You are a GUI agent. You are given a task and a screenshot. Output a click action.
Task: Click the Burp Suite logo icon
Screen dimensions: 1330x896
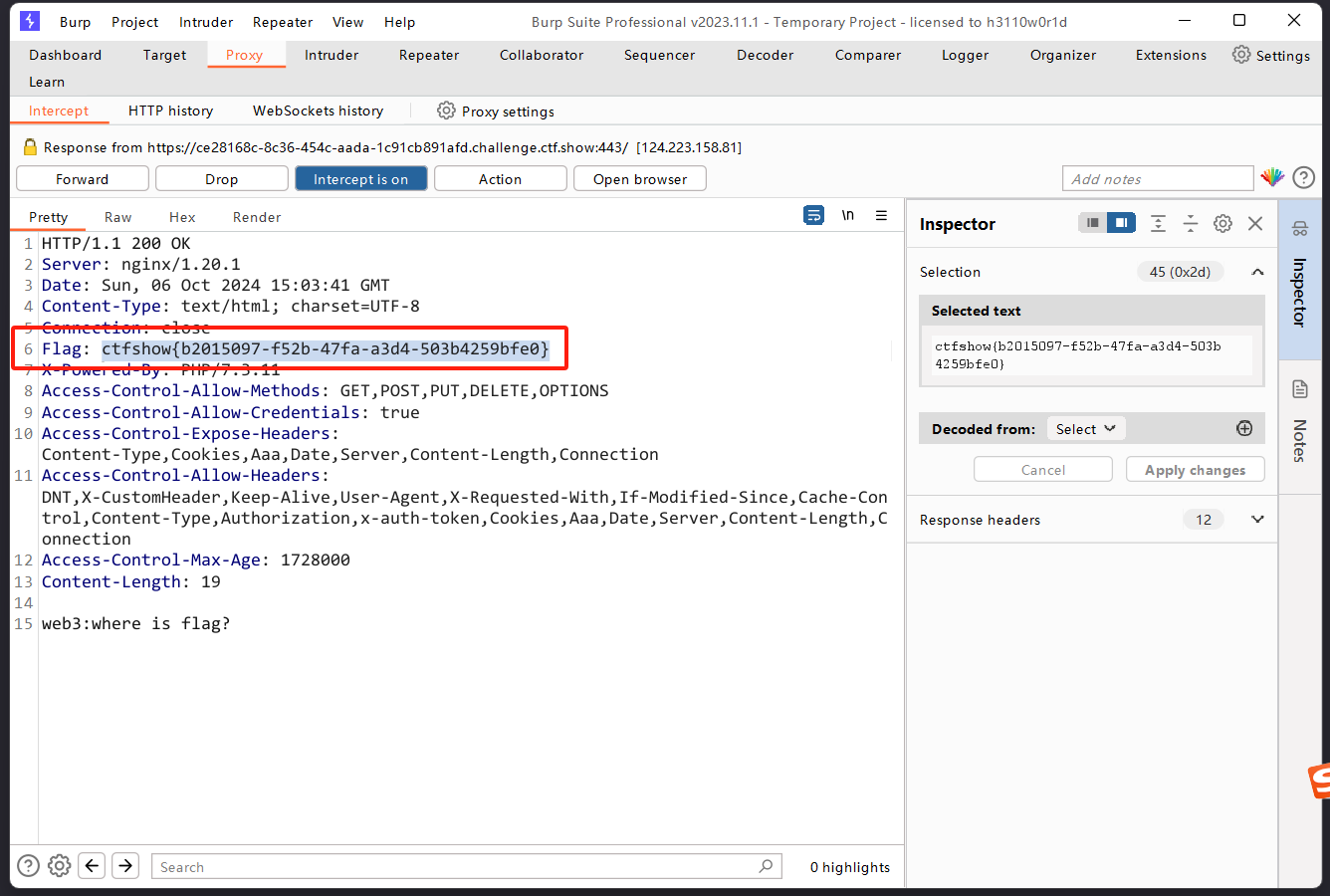(30, 21)
